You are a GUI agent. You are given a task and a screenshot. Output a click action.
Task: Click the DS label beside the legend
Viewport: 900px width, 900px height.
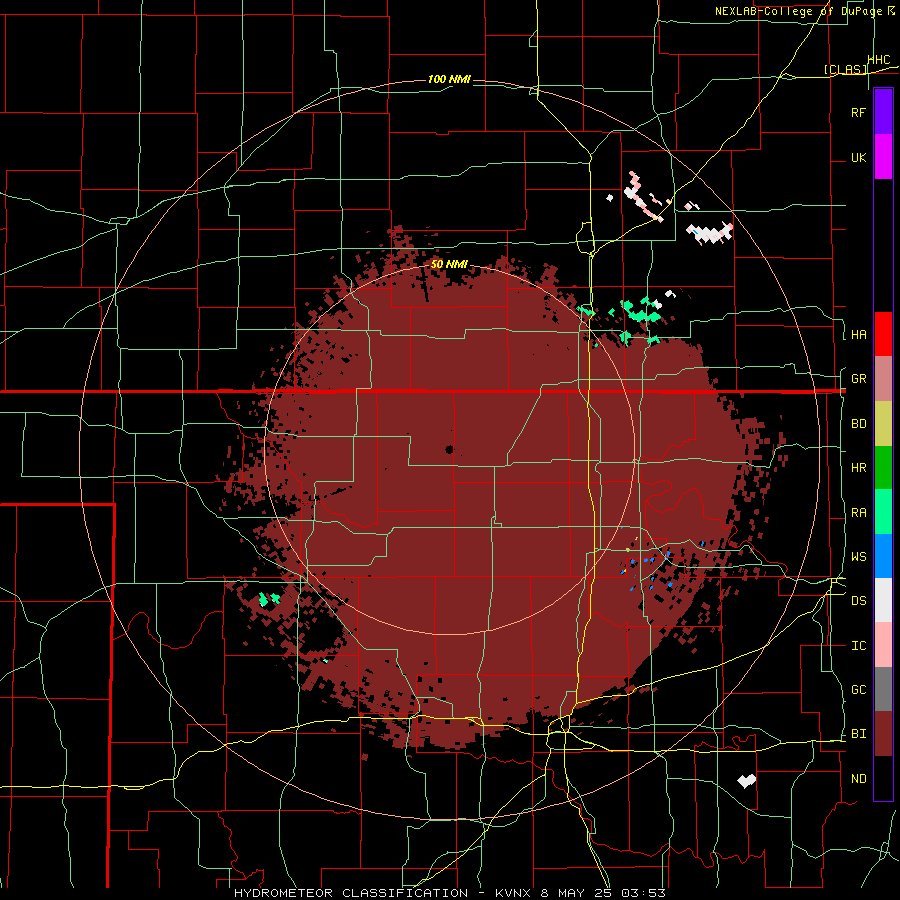coord(858,601)
